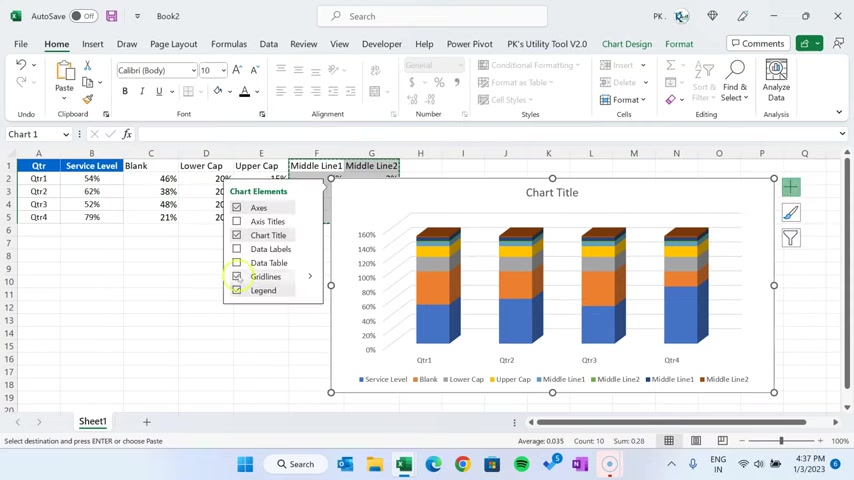This screenshot has width=854, height=480.
Task: Decrease font size with smaller A icon
Action: 254,70
